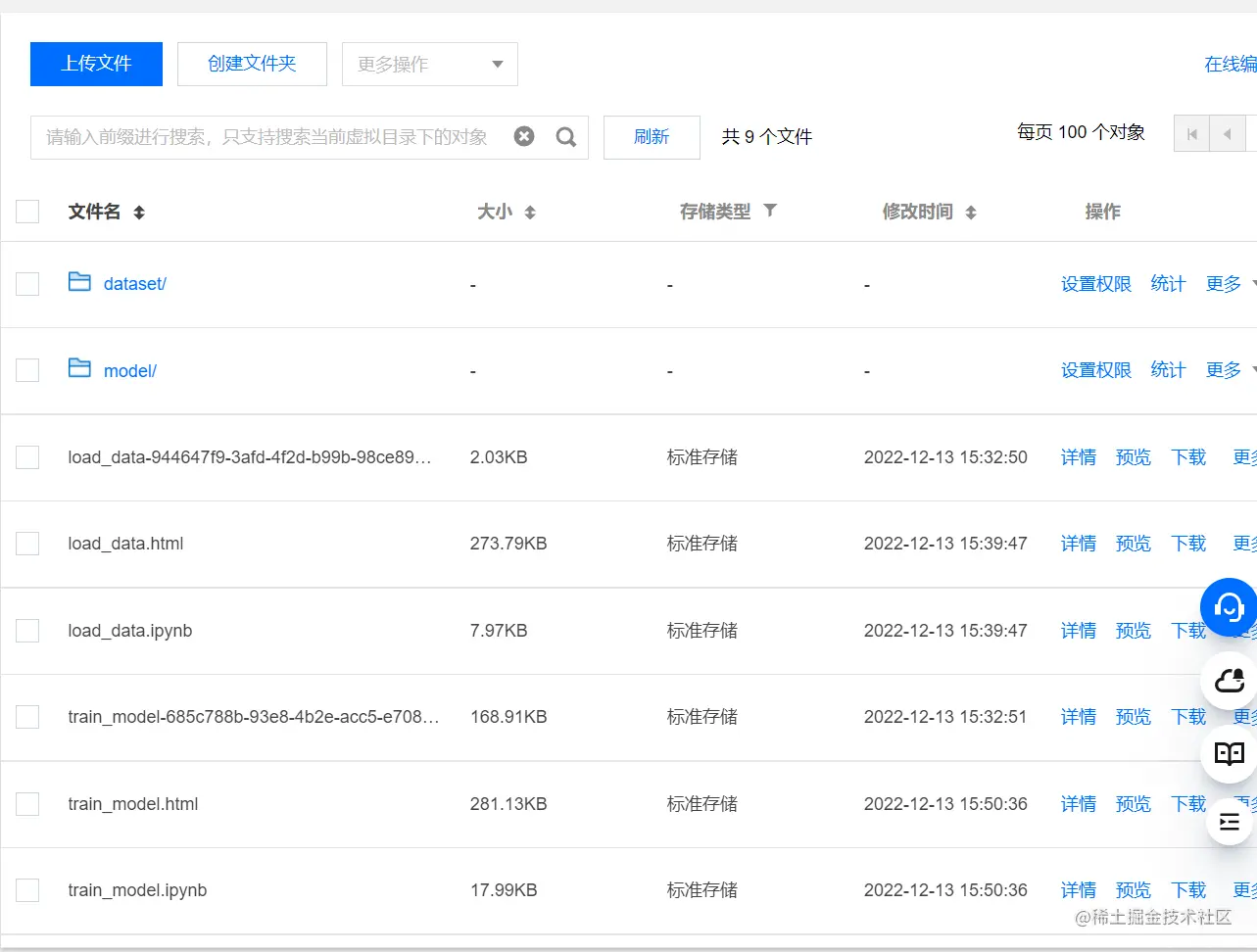Tick the checkbox for model/ folder
1257x952 pixels.
(27, 370)
